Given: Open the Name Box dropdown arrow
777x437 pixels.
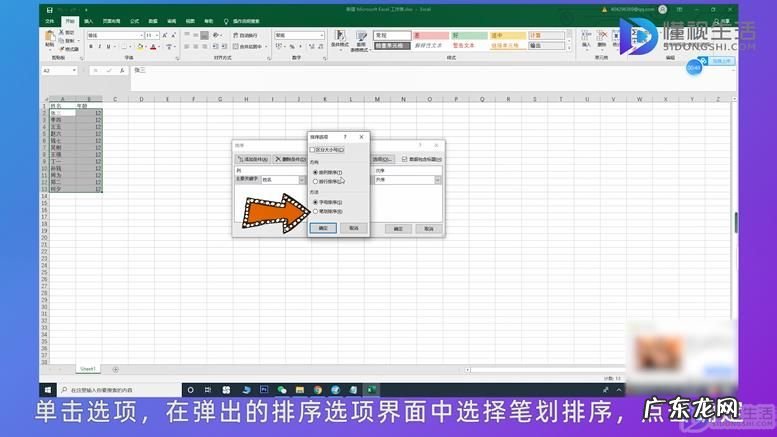Looking at the screenshot, I should point(74,71).
